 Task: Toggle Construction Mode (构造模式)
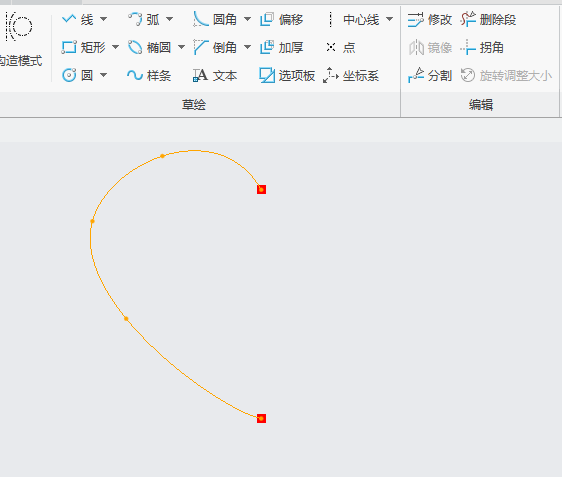(20, 39)
